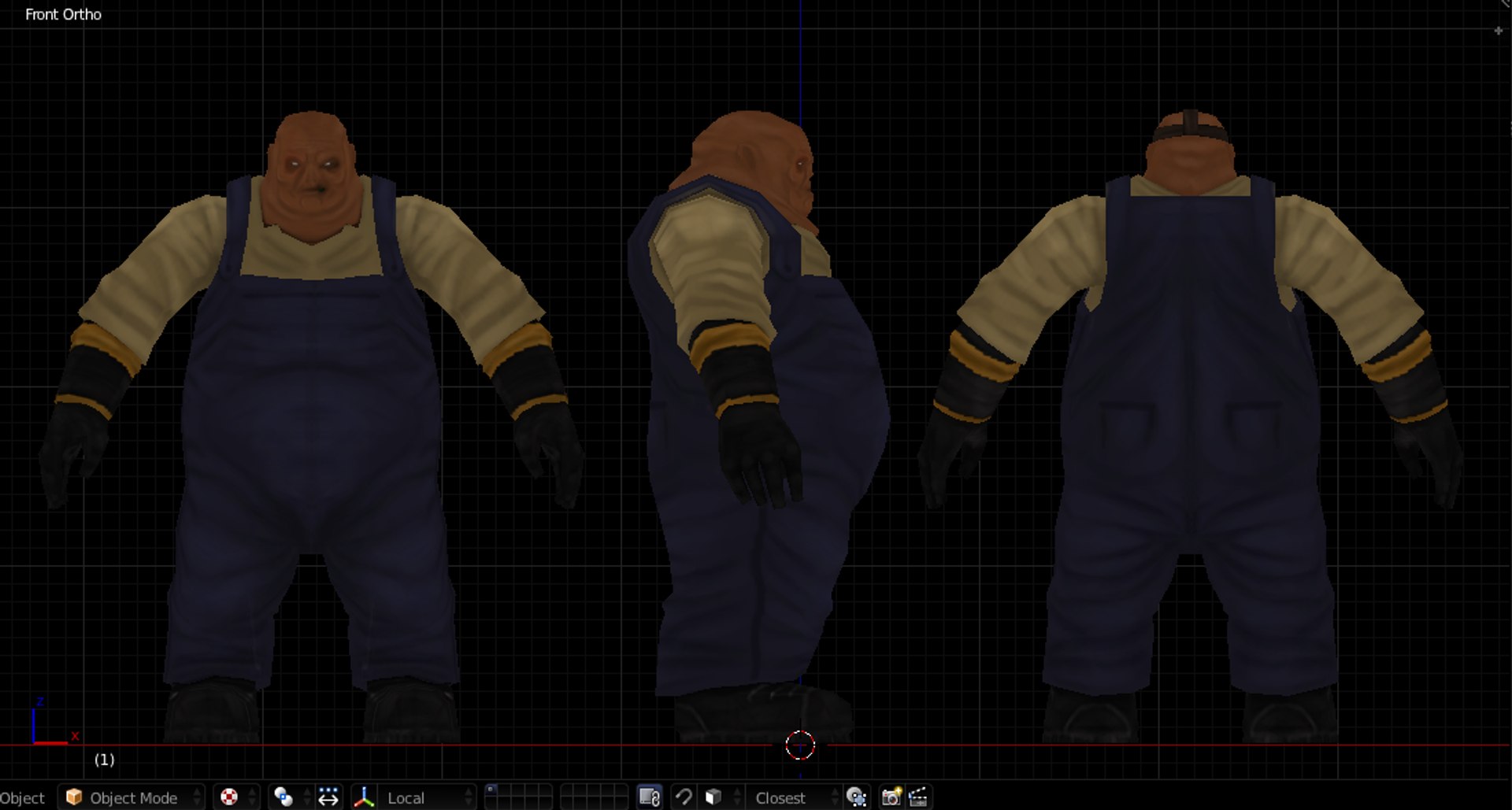The image size is (1512, 810).
Task: Click the Front Ortho view label
Action: (63, 14)
